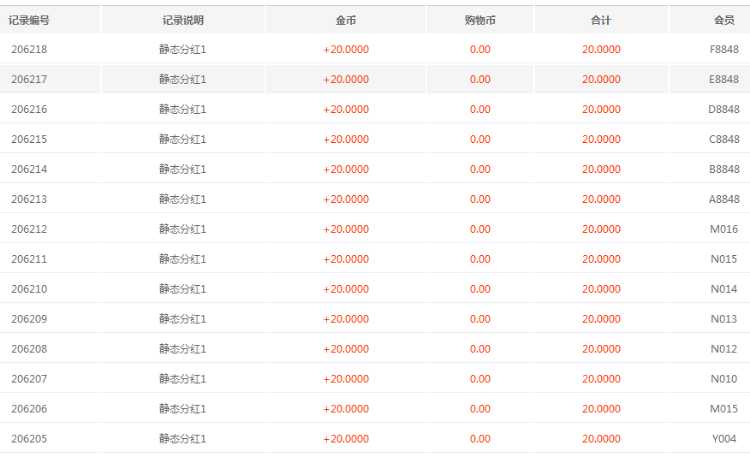Select record number 206218

click(x=29, y=49)
